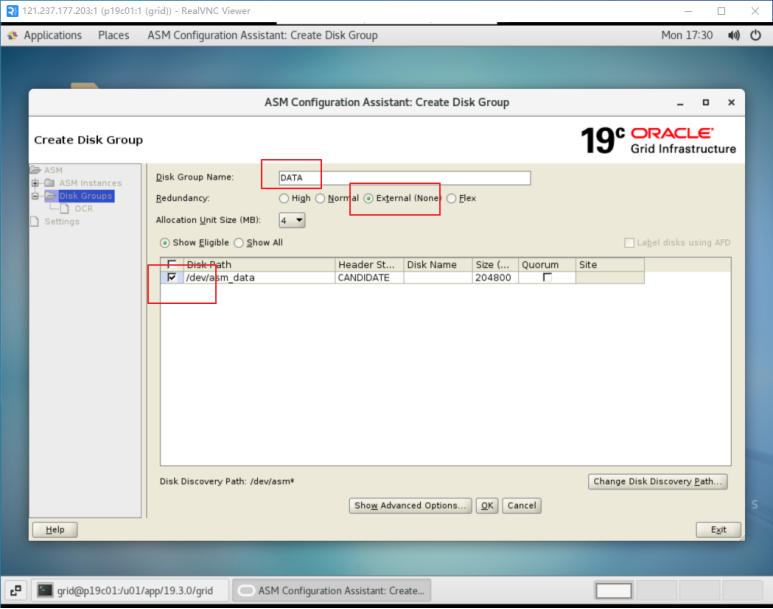Click the Mon 17:30 clock
The width and height of the screenshot is (773, 609).
pyautogui.click(x=687, y=36)
